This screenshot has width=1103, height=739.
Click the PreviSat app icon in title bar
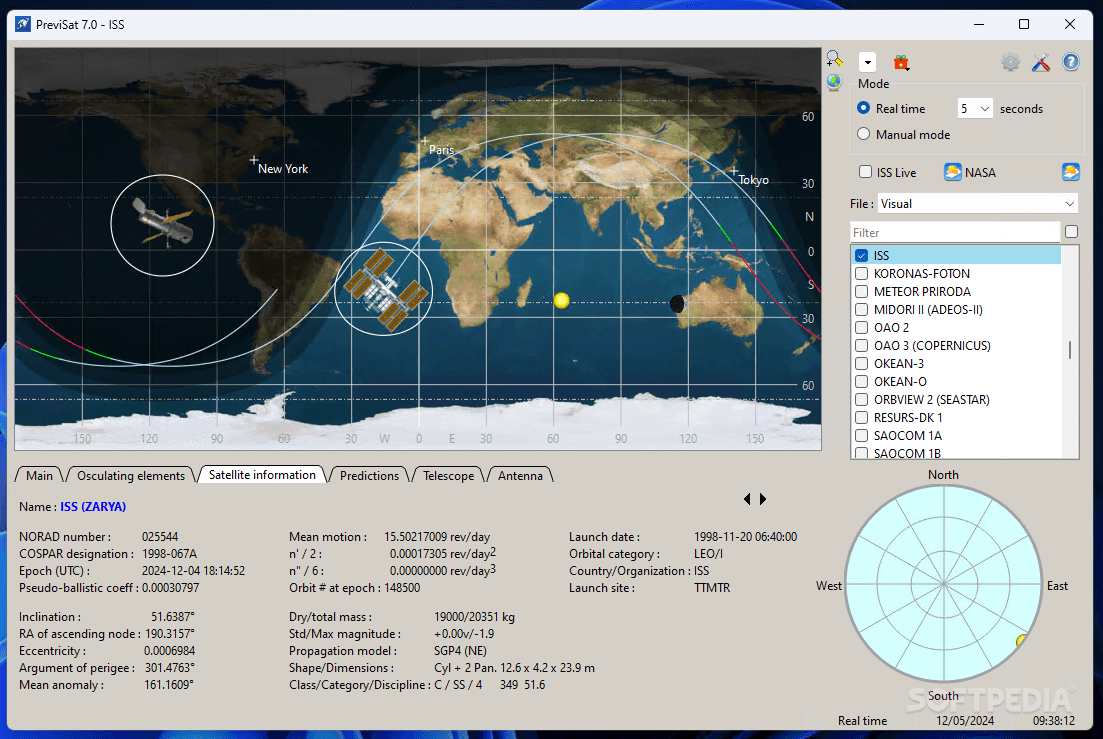click(23, 25)
